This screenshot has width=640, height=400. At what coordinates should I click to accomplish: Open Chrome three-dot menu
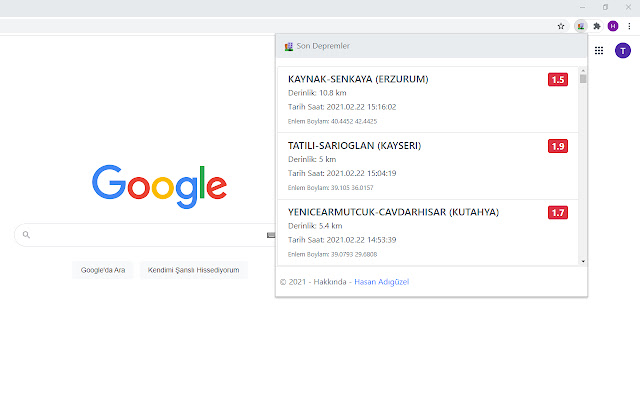pos(629,26)
